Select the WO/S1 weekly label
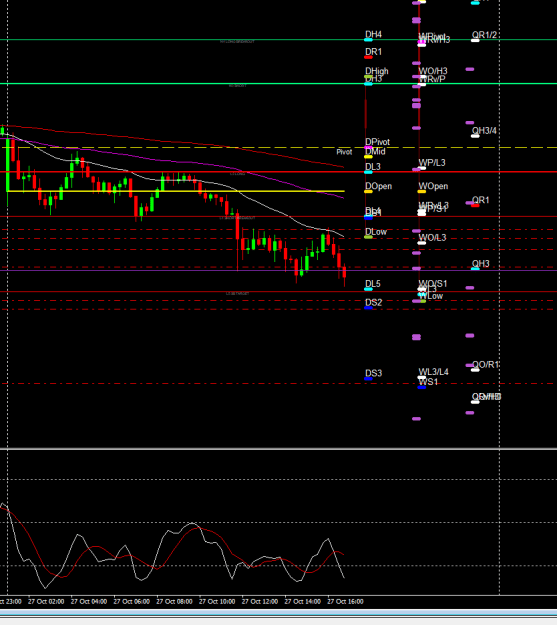This screenshot has width=557, height=625. coord(433,284)
